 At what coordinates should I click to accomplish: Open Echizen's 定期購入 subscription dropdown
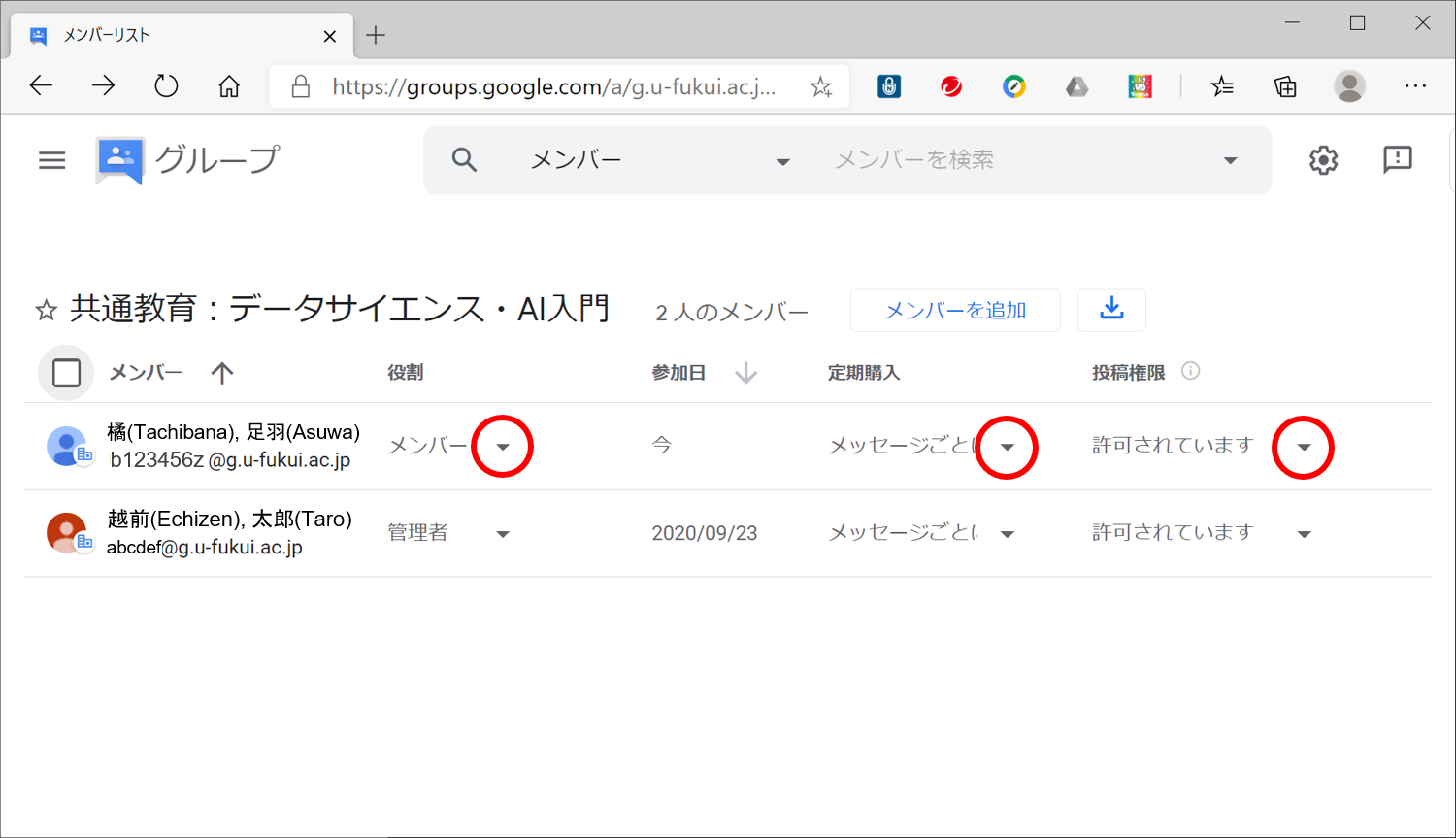click(x=1008, y=534)
